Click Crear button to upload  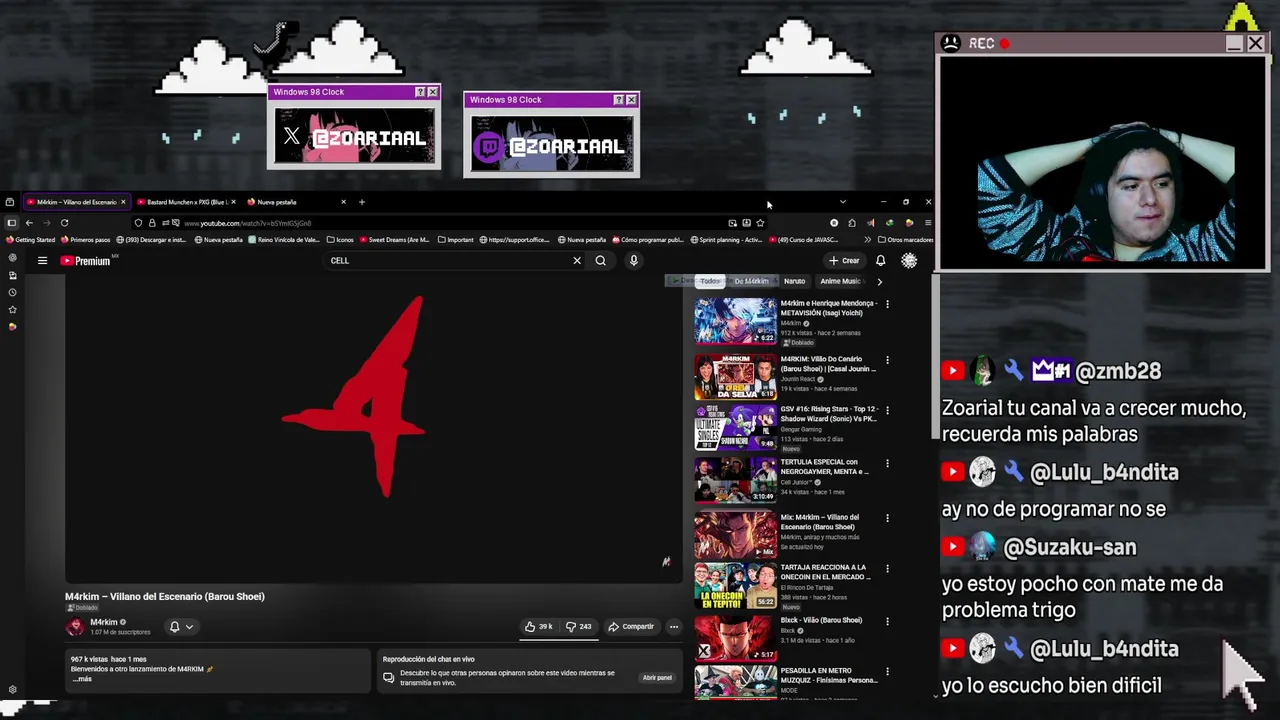844,261
